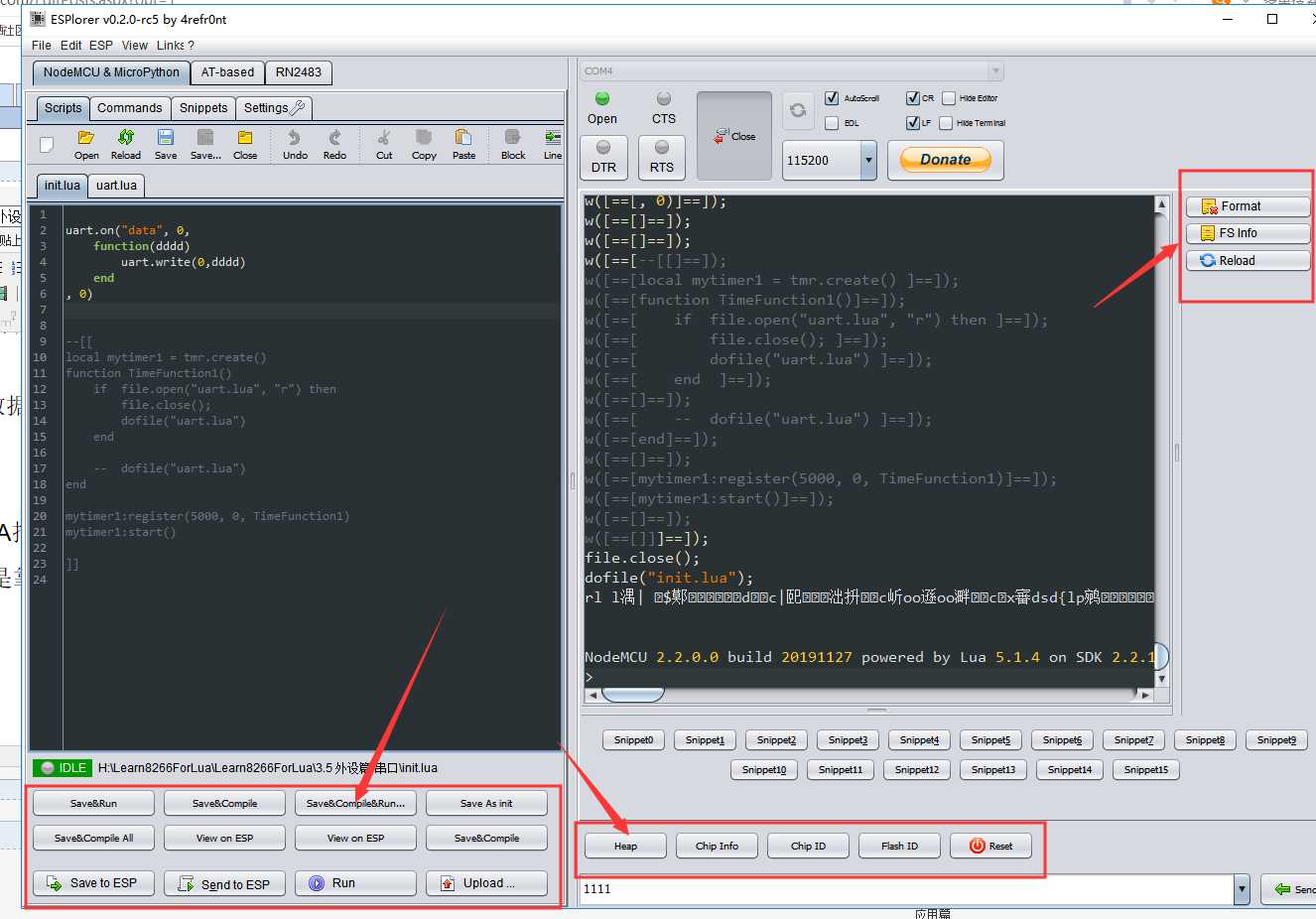The image size is (1316, 919).
Task: Uncheck the AutoScroll checkbox
Action: coord(832,98)
